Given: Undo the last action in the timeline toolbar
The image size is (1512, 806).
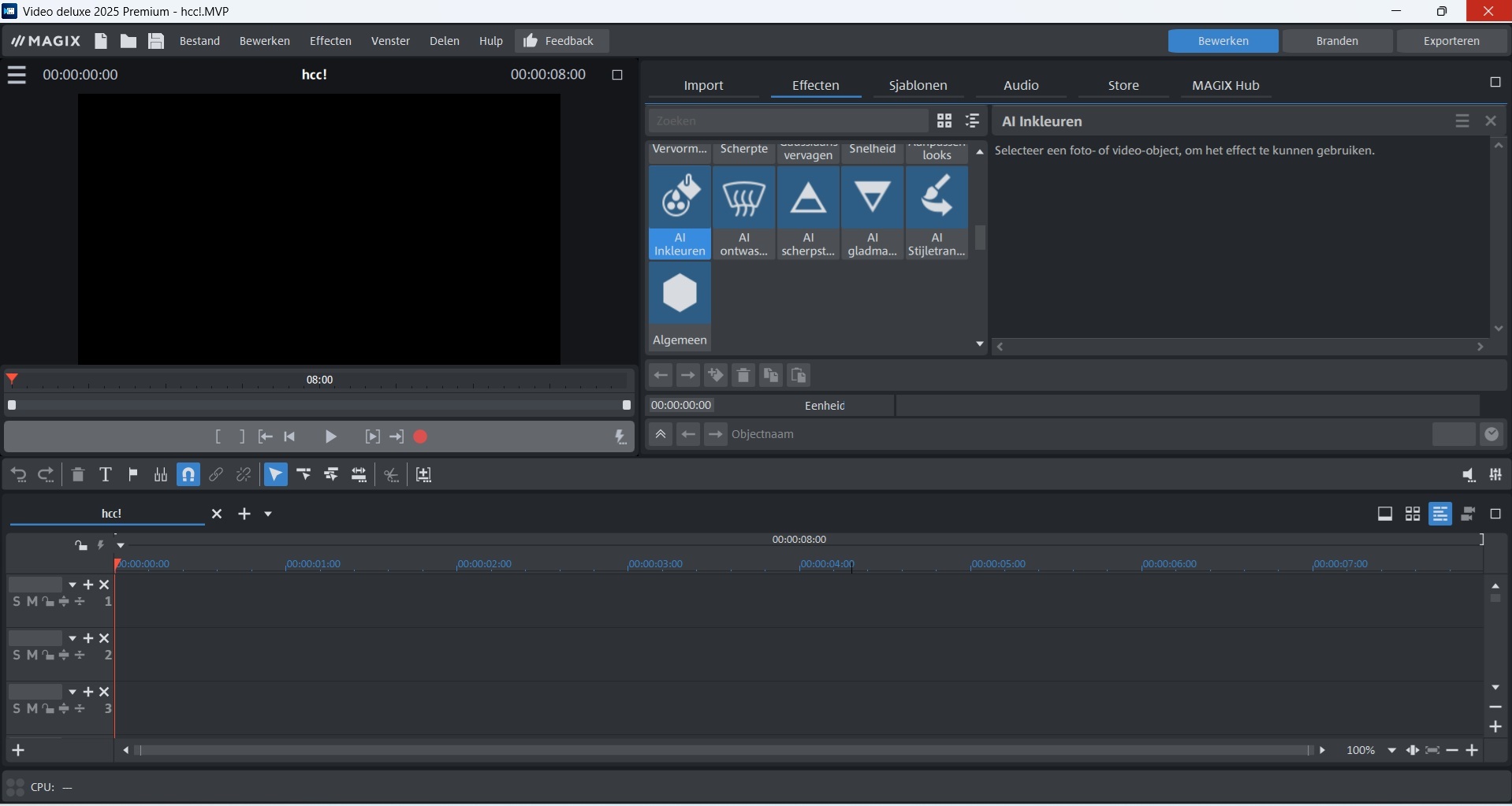Looking at the screenshot, I should (x=19, y=474).
